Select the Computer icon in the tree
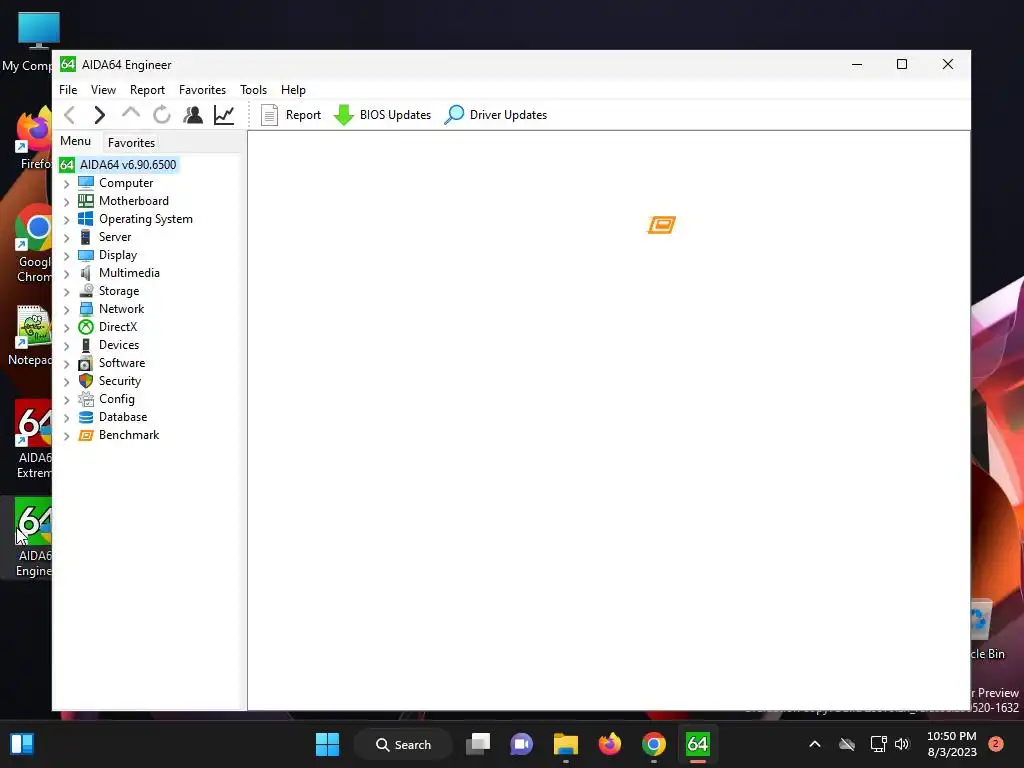 coord(86,183)
